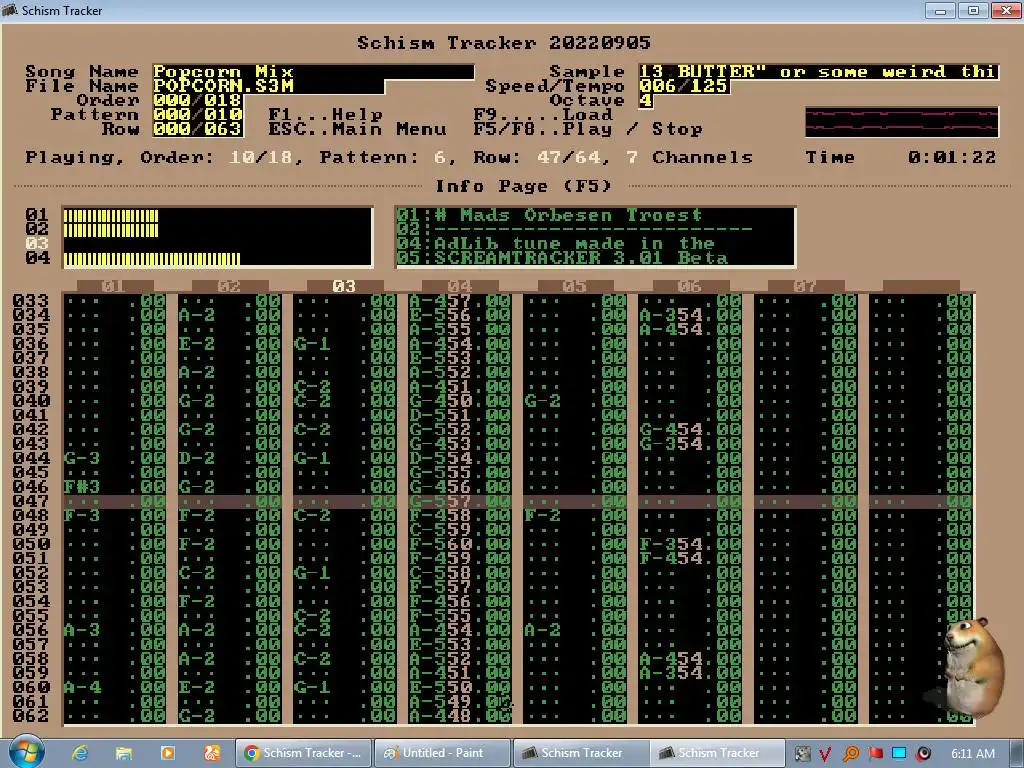Click note D-2 on row 044
Viewport: 1024px width, 768px height.
197,458
